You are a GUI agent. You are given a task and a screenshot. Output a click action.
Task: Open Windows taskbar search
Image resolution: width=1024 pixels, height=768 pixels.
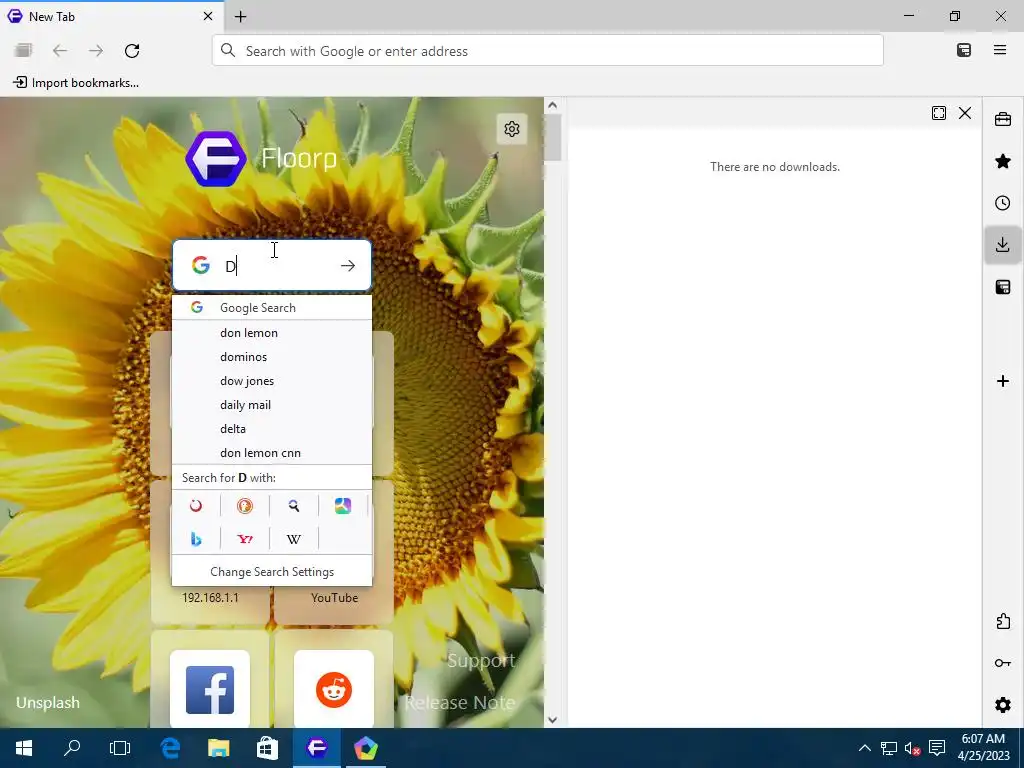[x=72, y=748]
